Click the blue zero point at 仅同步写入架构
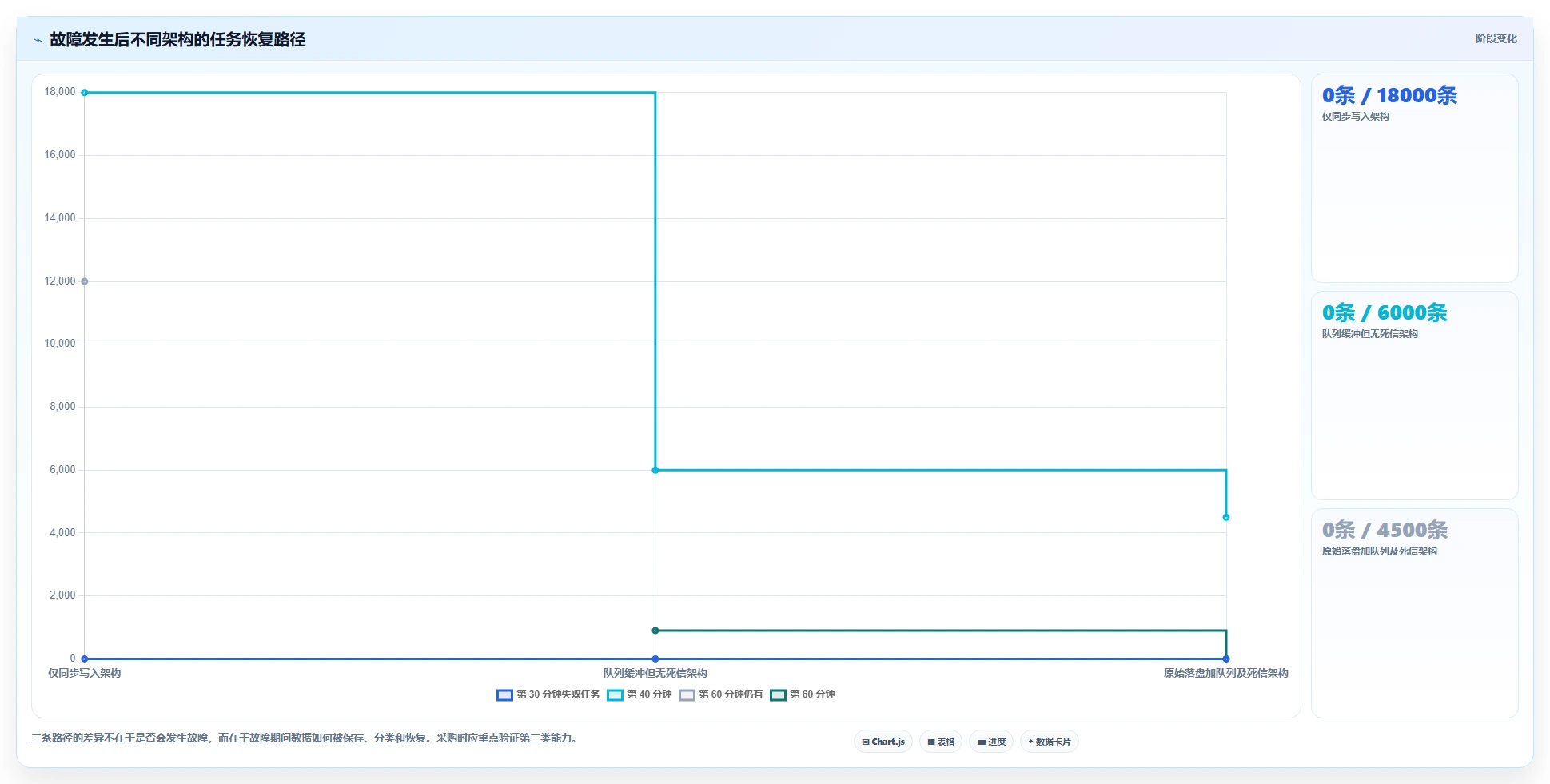1550x784 pixels. tap(85, 659)
